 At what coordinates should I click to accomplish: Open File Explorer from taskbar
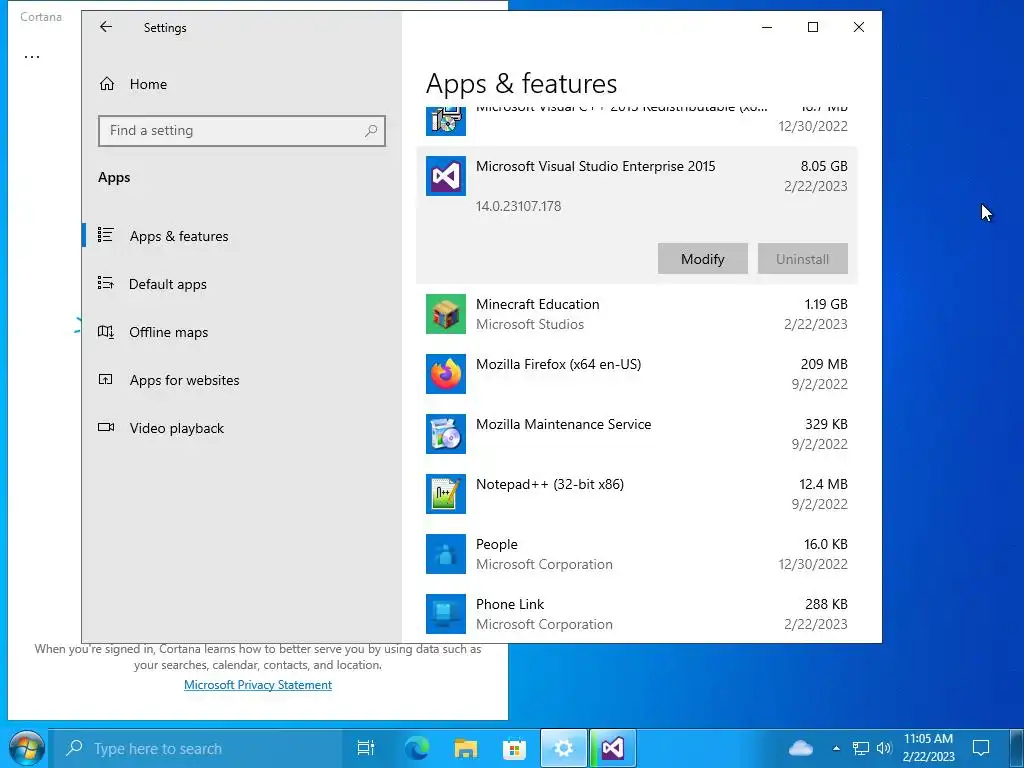click(466, 748)
